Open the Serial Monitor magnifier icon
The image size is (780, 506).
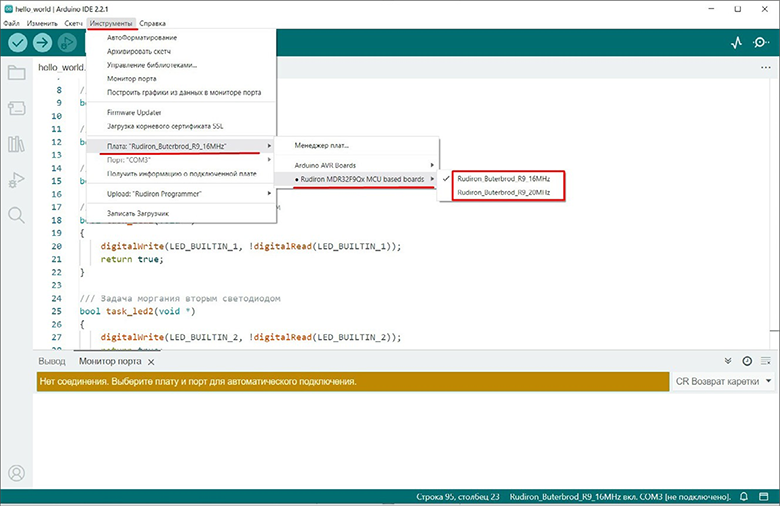click(x=761, y=43)
